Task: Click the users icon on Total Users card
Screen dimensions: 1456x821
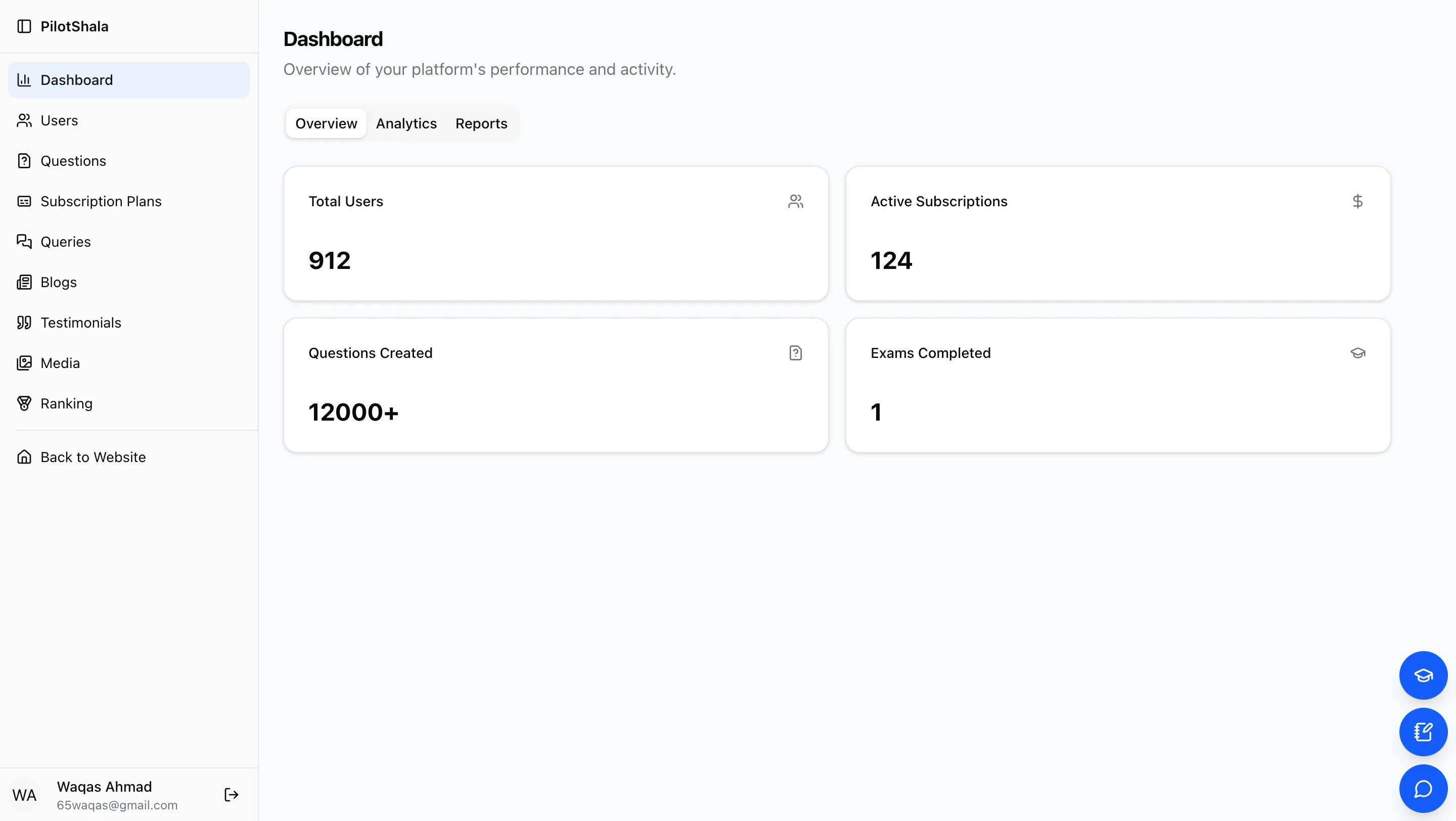Action: 795,201
